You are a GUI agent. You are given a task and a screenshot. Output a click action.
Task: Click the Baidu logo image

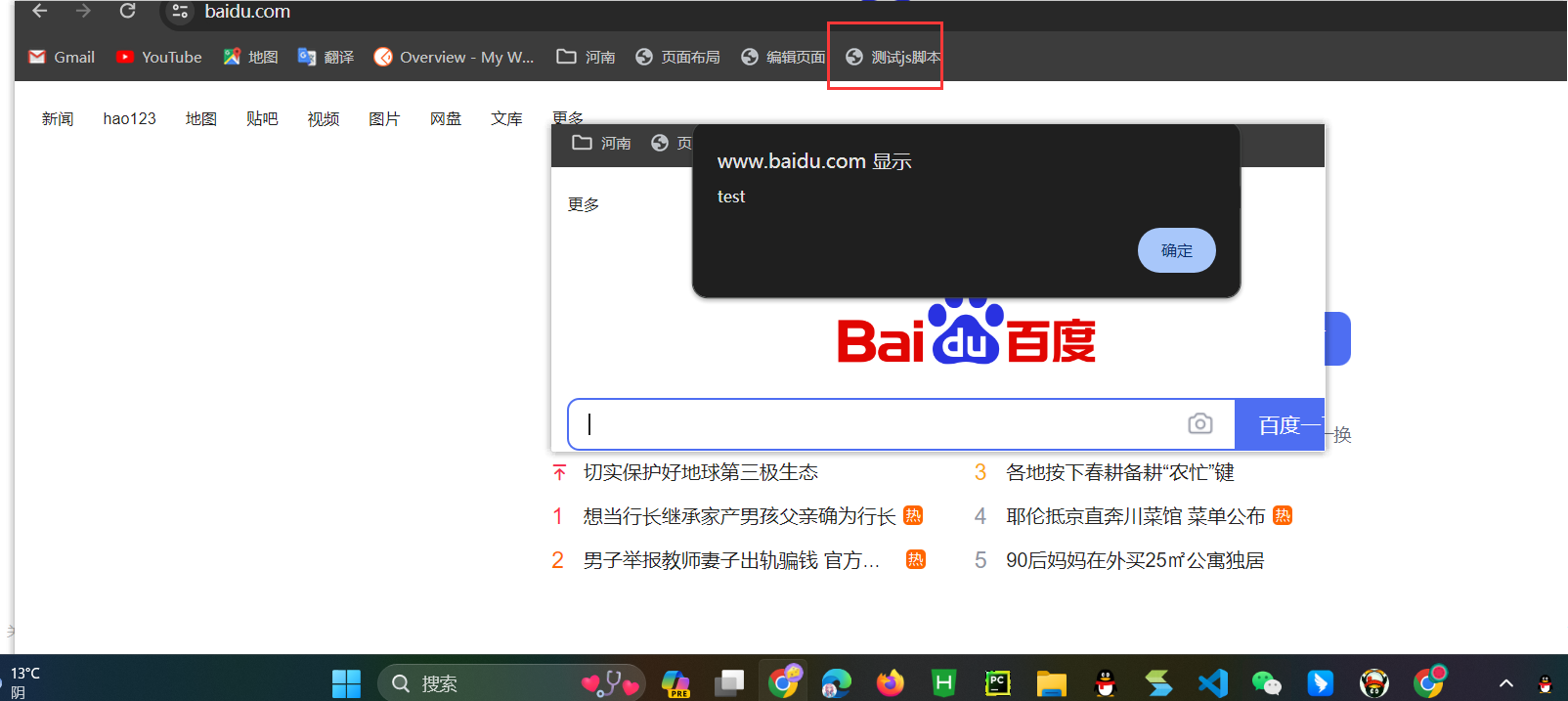pyautogui.click(x=966, y=332)
